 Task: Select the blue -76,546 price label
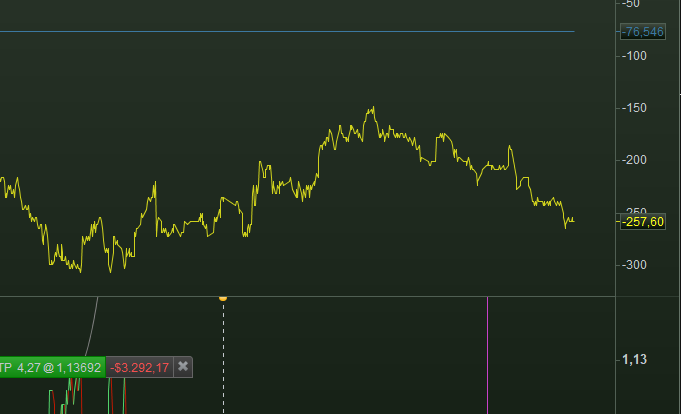pyautogui.click(x=643, y=32)
